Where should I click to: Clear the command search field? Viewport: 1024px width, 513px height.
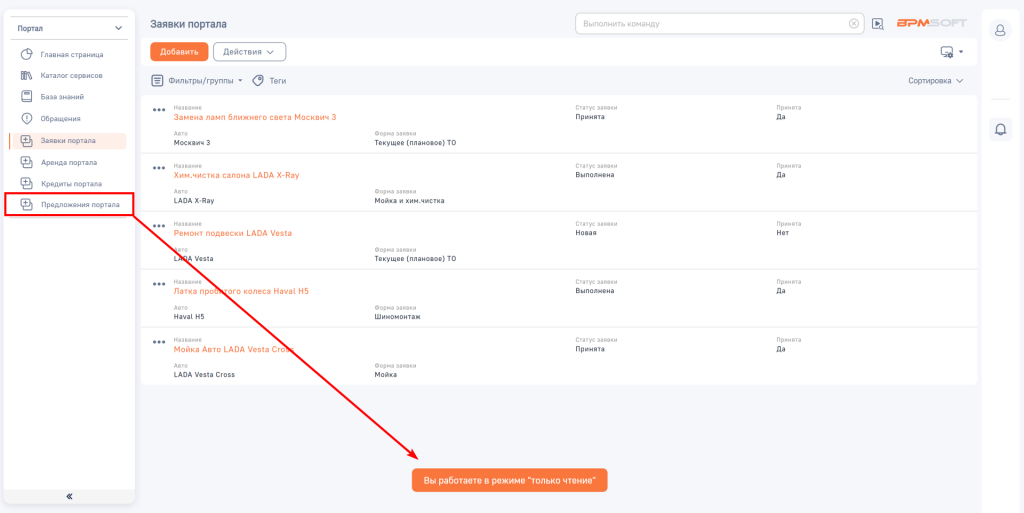click(x=853, y=23)
